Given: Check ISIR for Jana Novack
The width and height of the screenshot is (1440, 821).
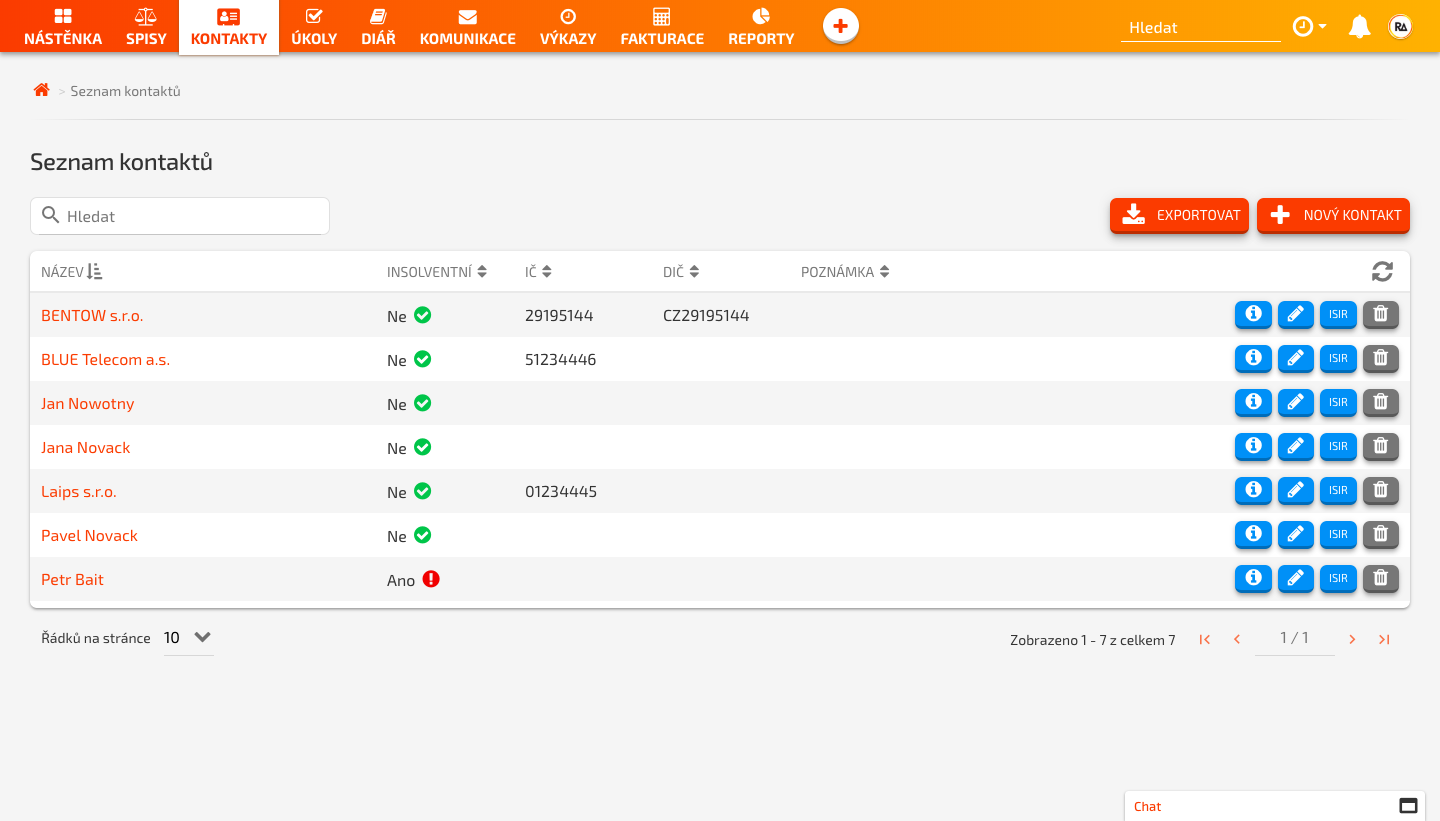Looking at the screenshot, I should [x=1338, y=446].
